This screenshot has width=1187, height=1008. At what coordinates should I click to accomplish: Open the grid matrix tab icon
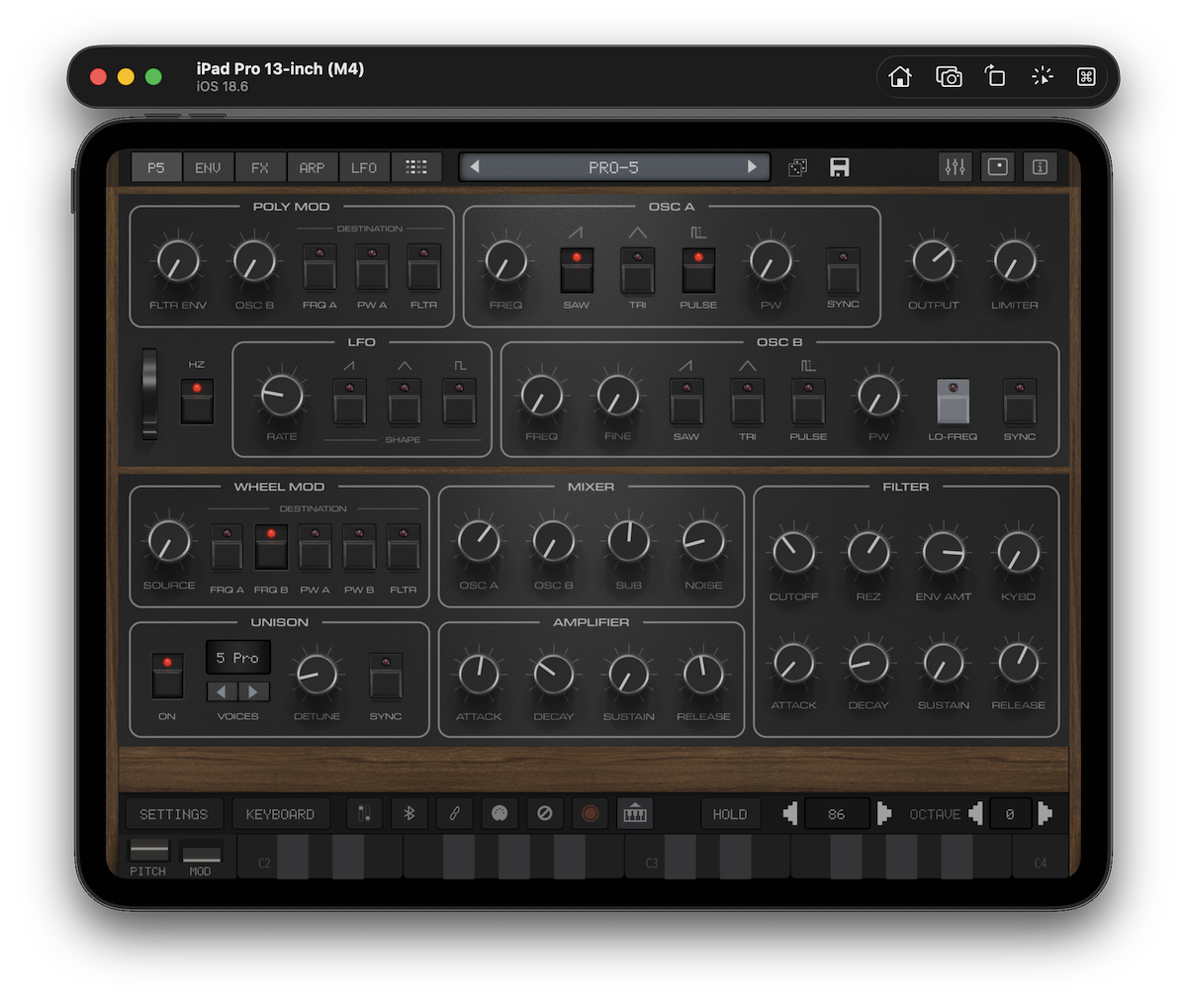pyautogui.click(x=416, y=167)
